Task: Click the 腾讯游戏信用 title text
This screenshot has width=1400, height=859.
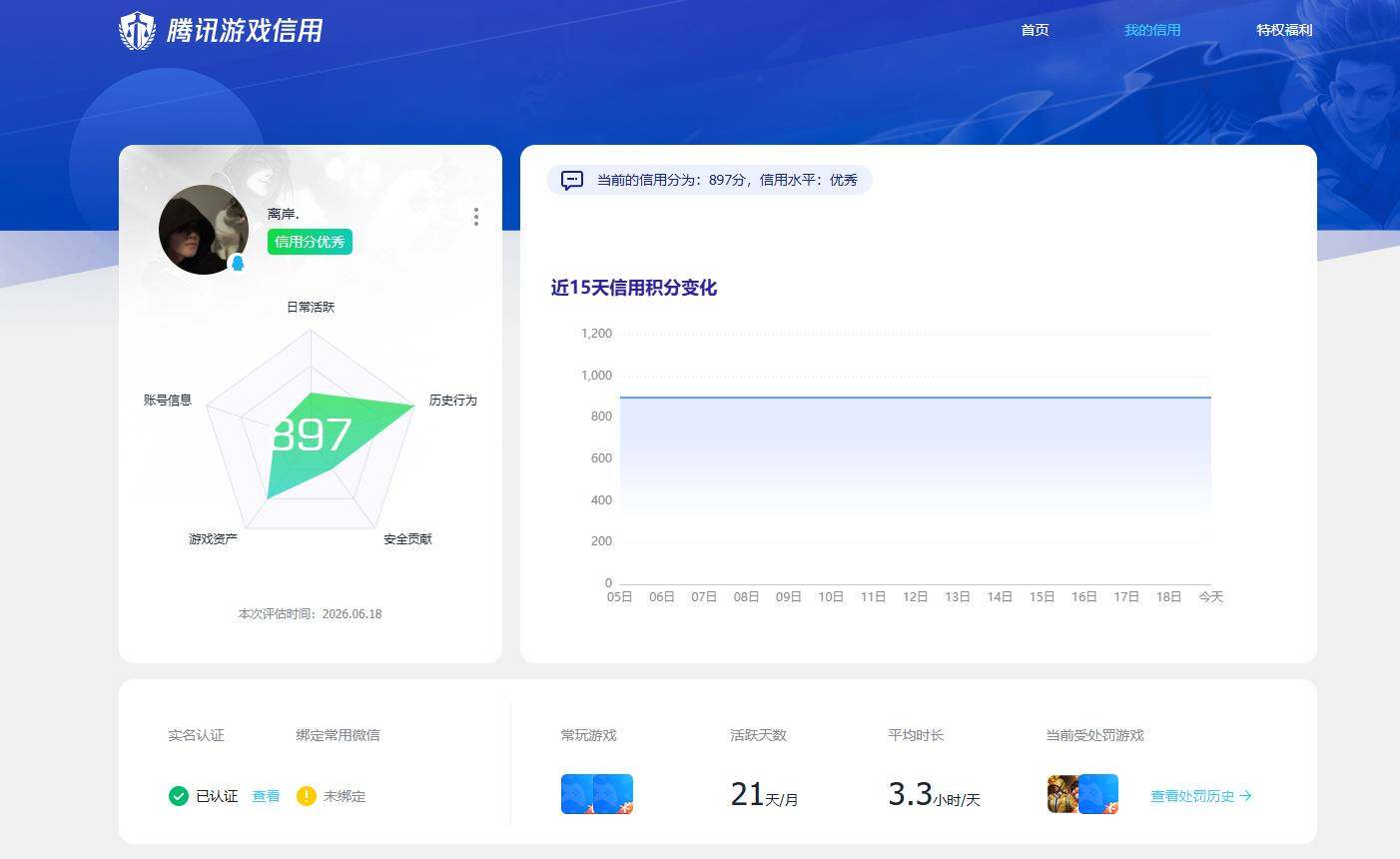Action: [245, 31]
